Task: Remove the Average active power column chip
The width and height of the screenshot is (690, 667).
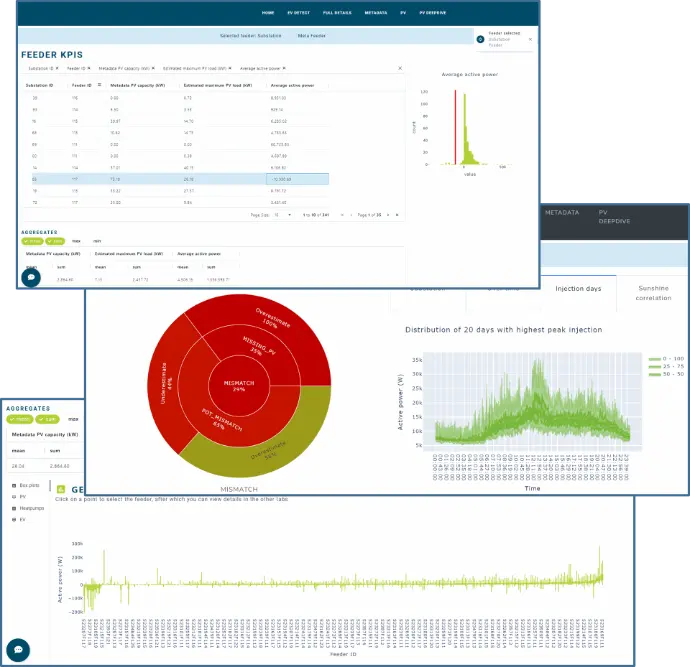Action: click(281, 69)
